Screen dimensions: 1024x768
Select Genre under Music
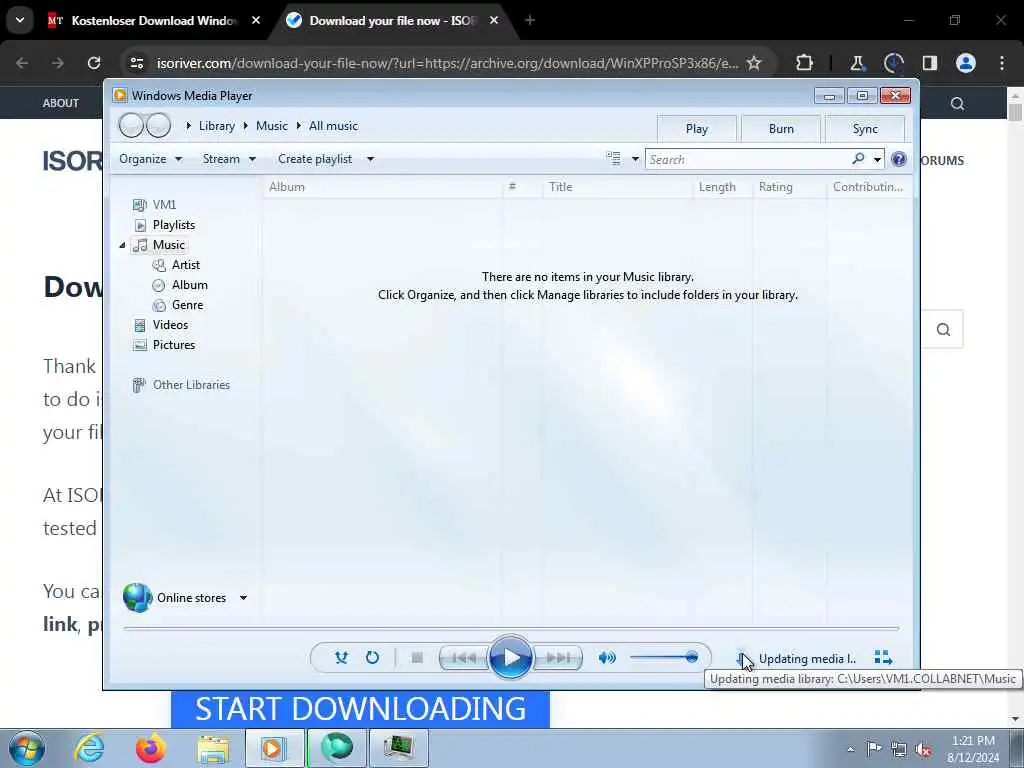click(x=187, y=305)
